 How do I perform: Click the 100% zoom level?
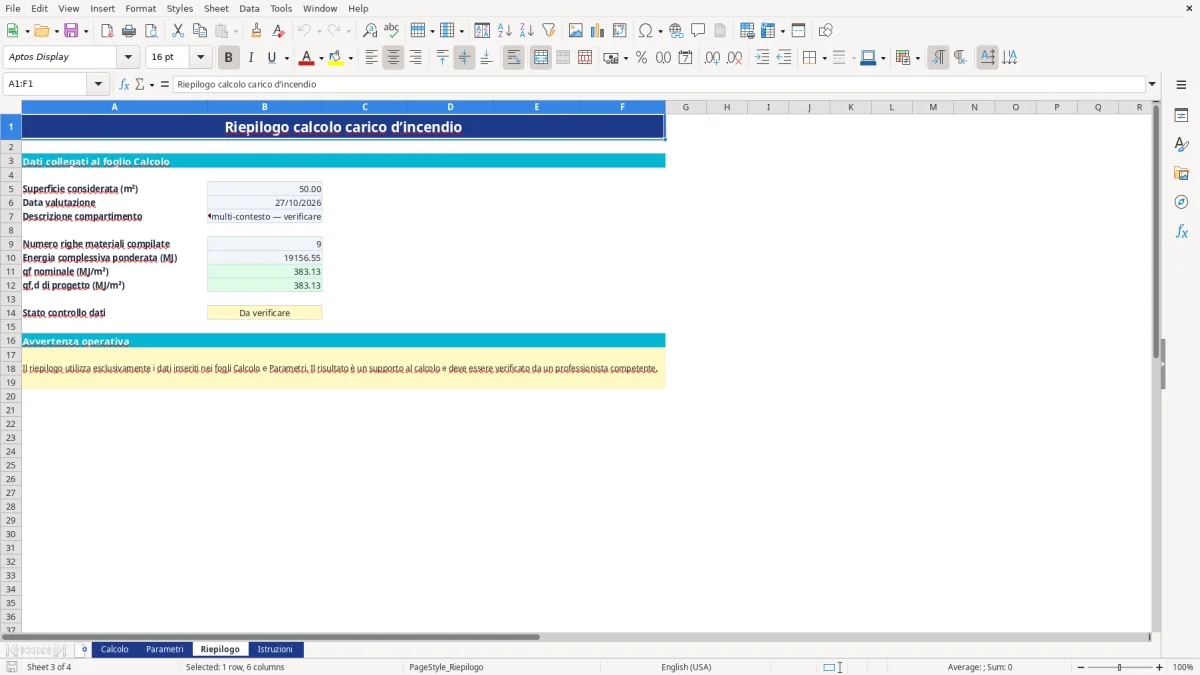(1182, 667)
